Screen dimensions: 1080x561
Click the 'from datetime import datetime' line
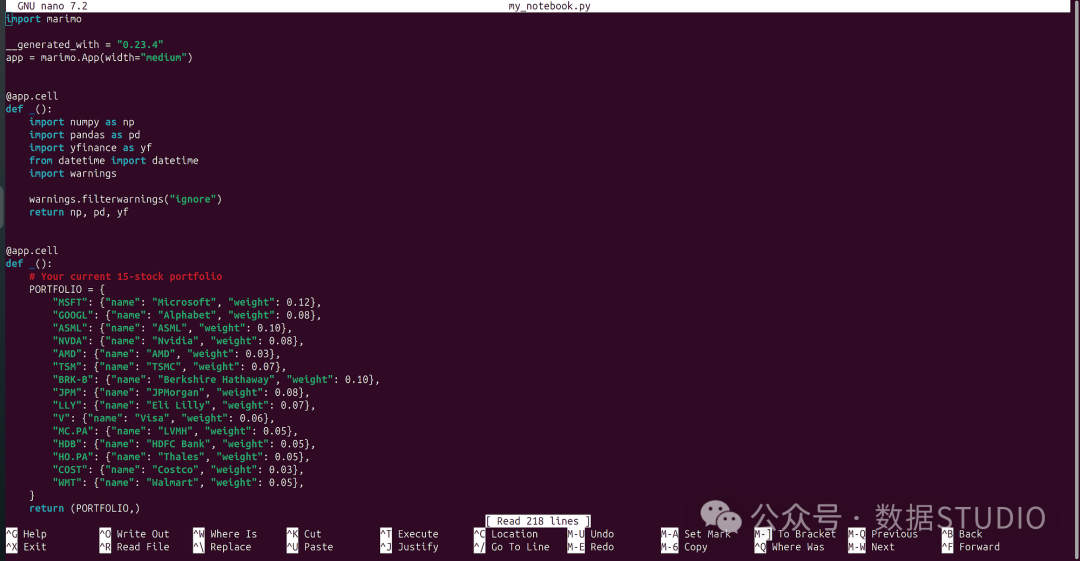pyautogui.click(x=114, y=161)
